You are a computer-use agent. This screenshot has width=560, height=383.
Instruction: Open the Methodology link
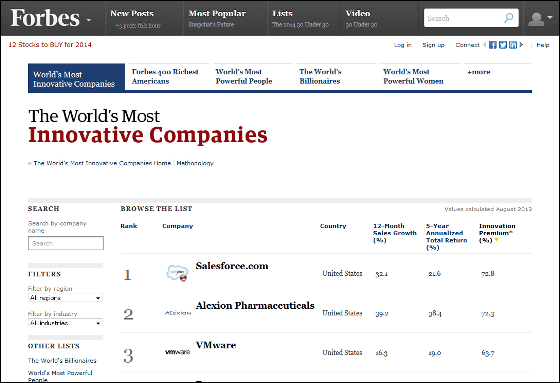(195, 163)
